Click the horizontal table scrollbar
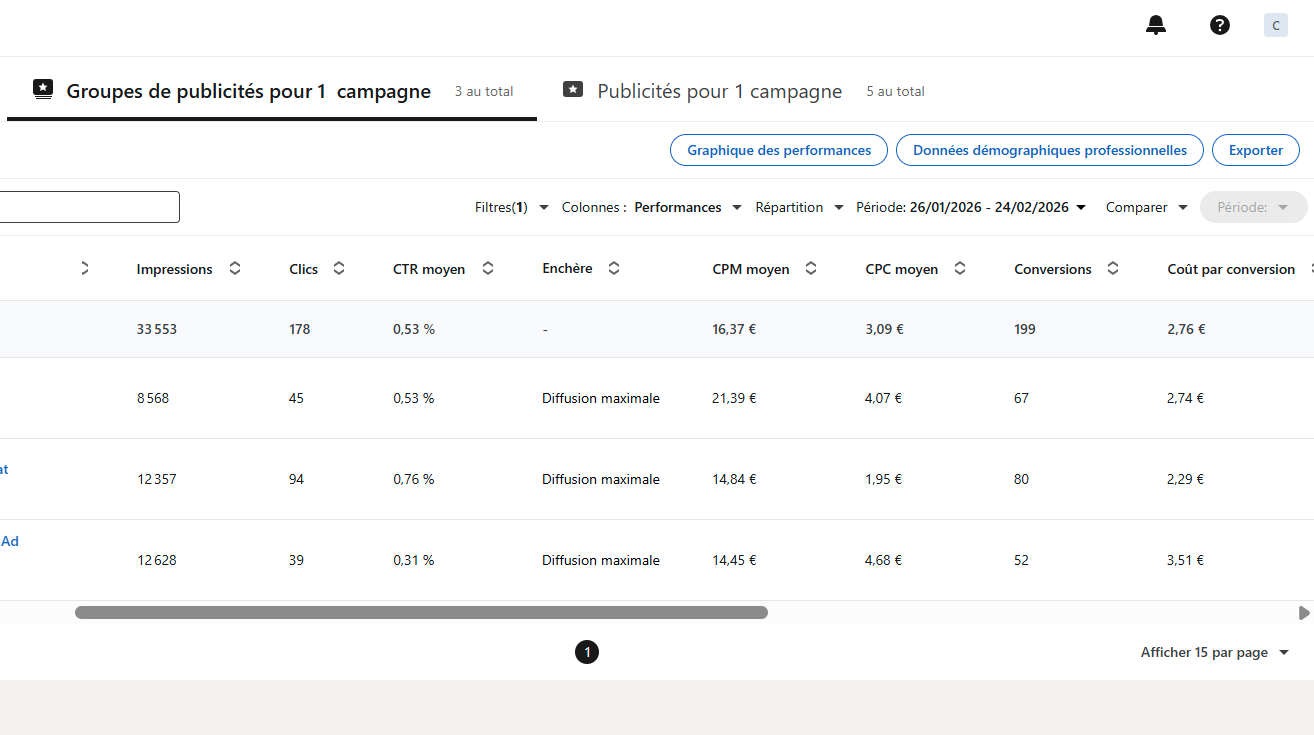 point(421,613)
